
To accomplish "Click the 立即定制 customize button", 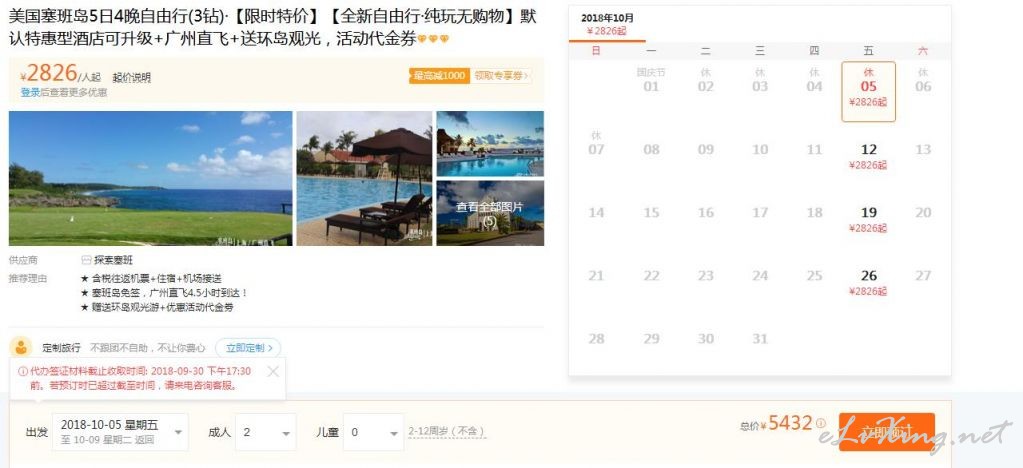I will pos(249,348).
